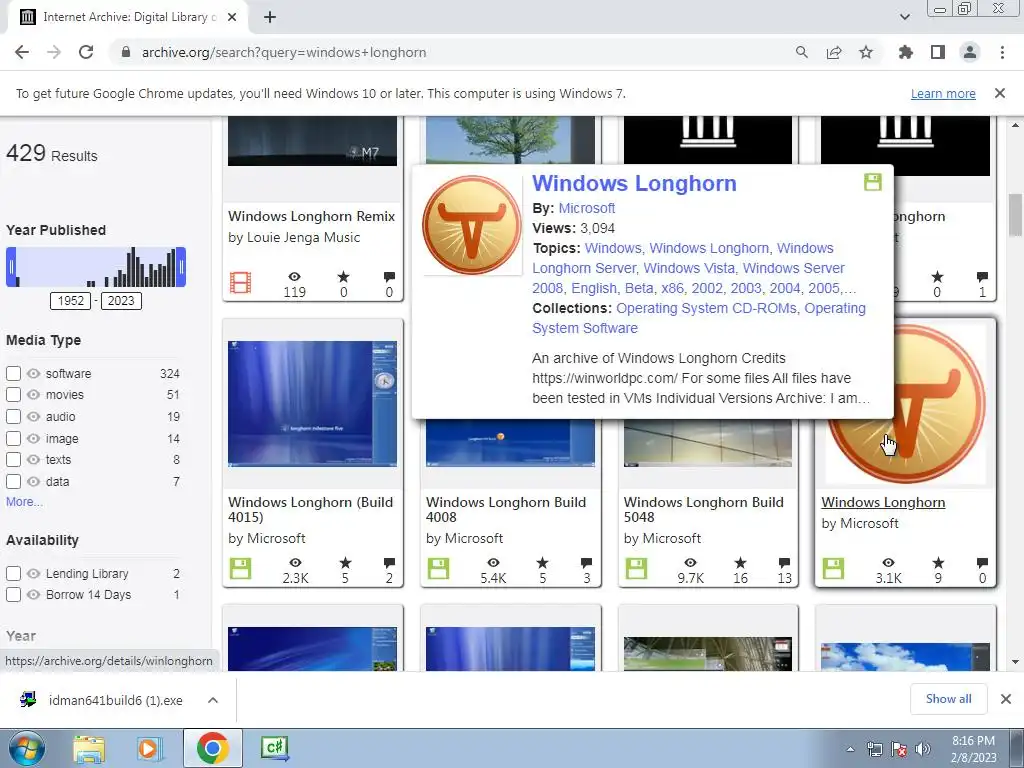Image resolution: width=1024 pixels, height=768 pixels.
Task: Click the volume speaker tray icon
Action: pos(922,750)
